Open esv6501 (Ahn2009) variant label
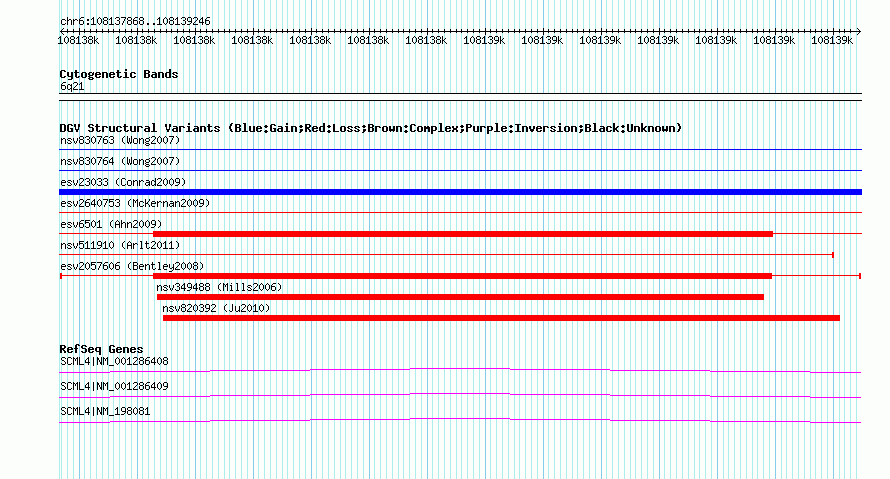Image resolution: width=890 pixels, height=479 pixels. coord(111,224)
